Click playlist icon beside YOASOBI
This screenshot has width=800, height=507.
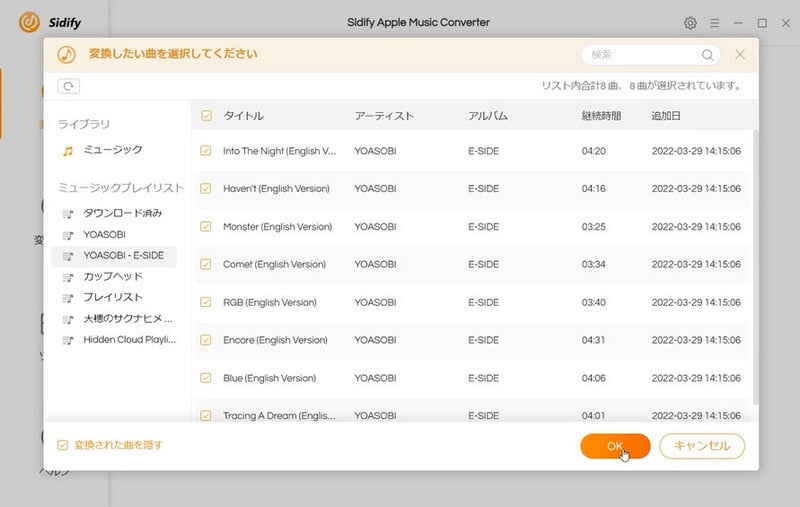(x=68, y=235)
